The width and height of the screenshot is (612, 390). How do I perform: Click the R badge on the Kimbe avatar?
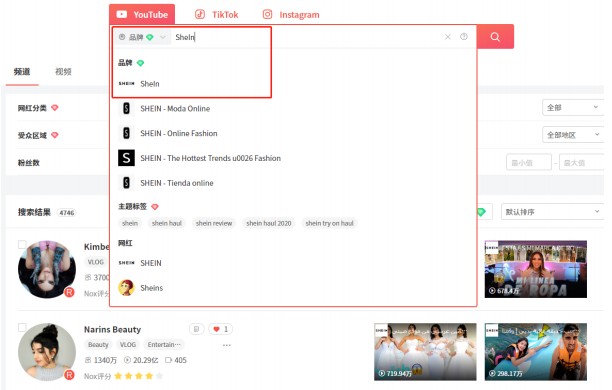click(x=69, y=292)
